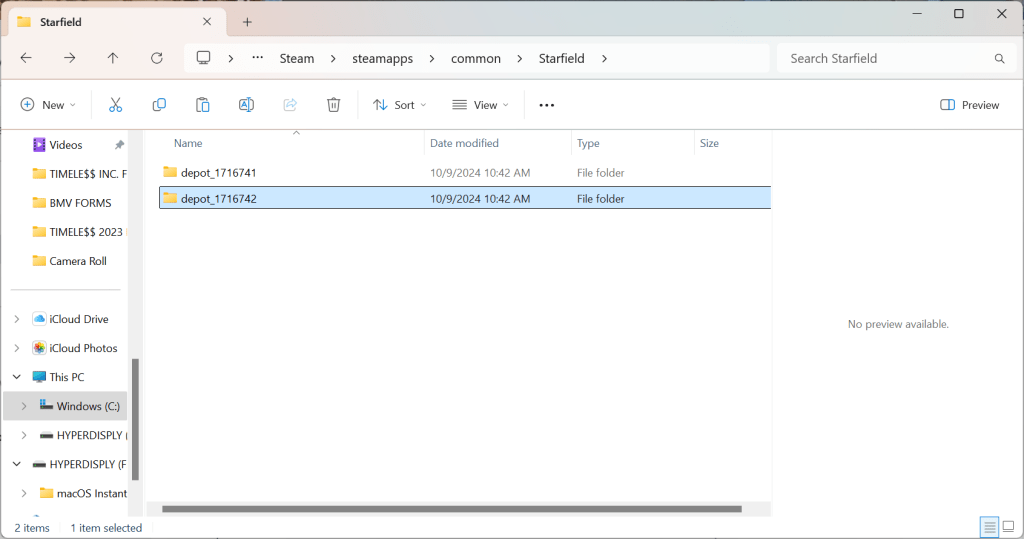Navigate back with the left arrow
The width and height of the screenshot is (1024, 539).
[26, 58]
